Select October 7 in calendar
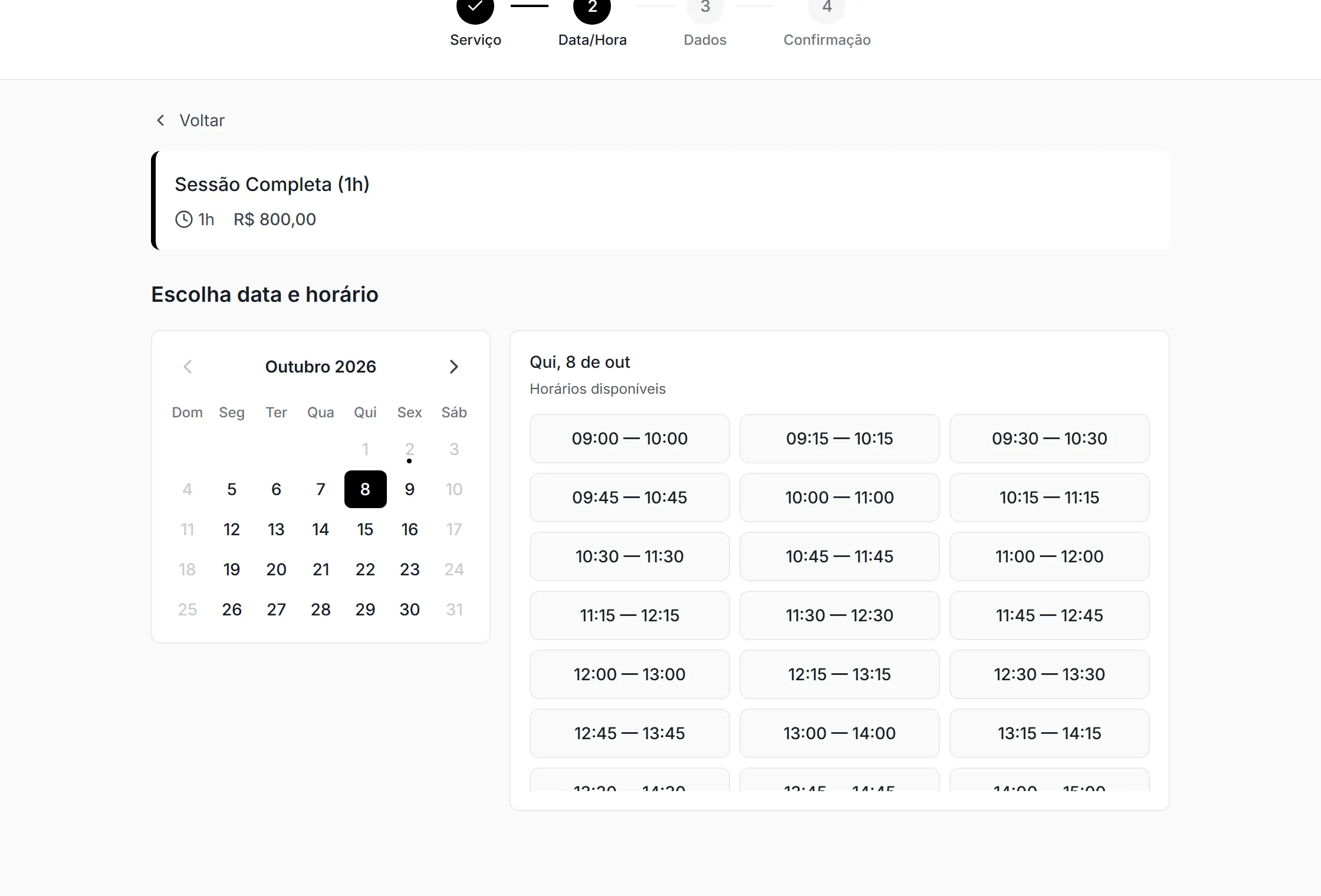The image size is (1321, 896). pos(321,489)
